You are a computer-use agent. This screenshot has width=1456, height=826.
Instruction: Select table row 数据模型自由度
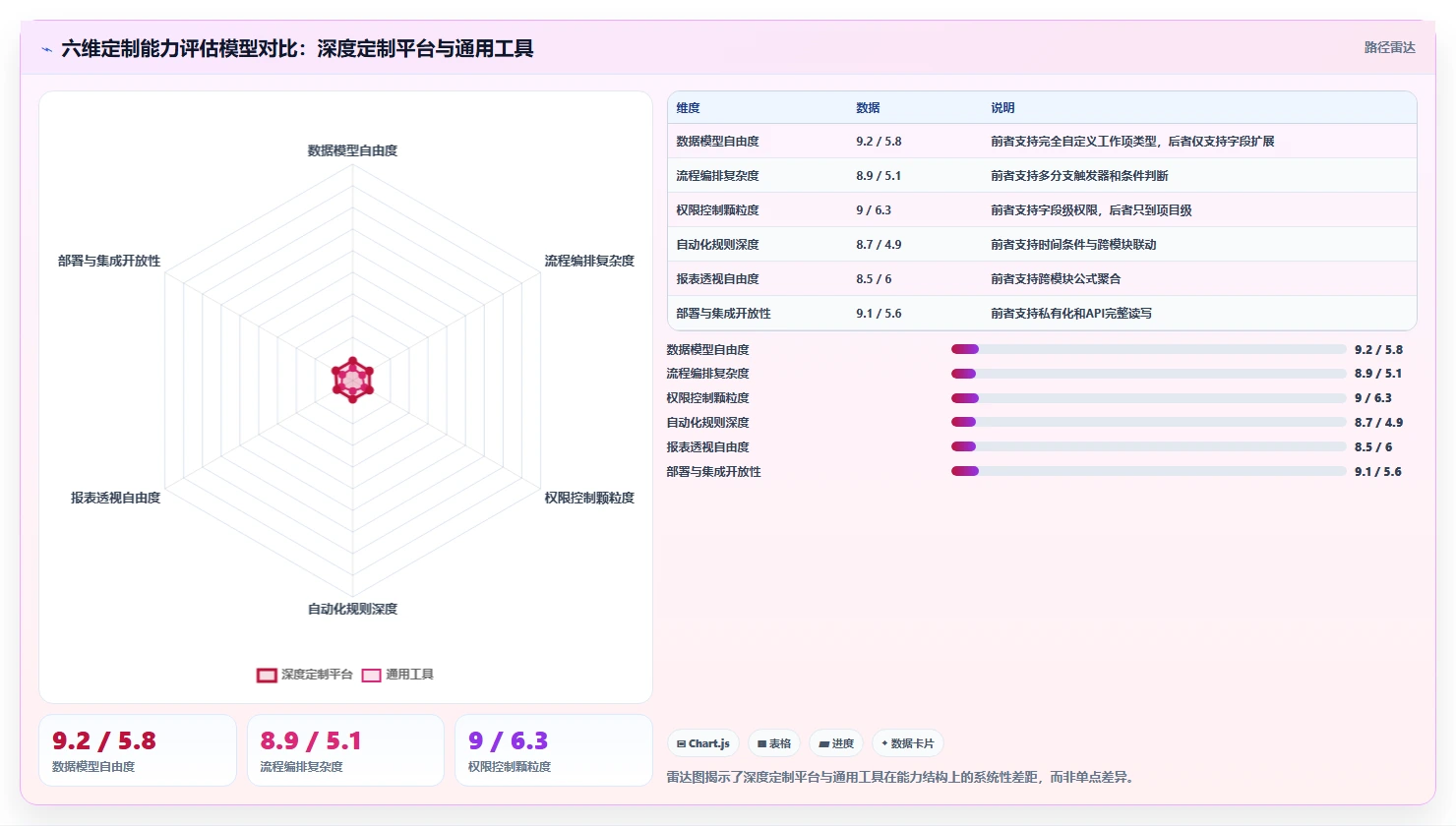(x=1042, y=142)
